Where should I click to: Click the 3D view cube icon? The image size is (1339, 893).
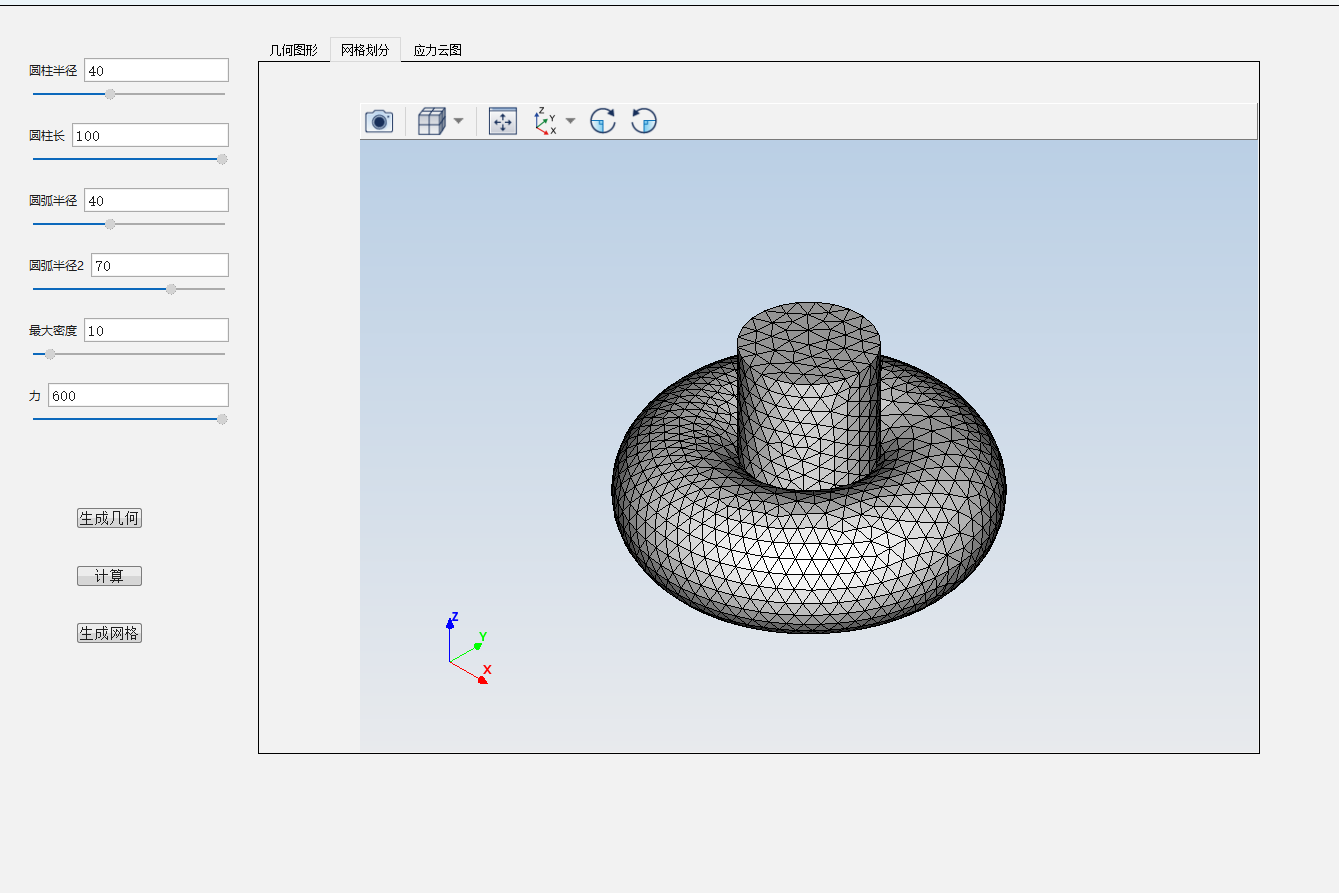tap(430, 121)
